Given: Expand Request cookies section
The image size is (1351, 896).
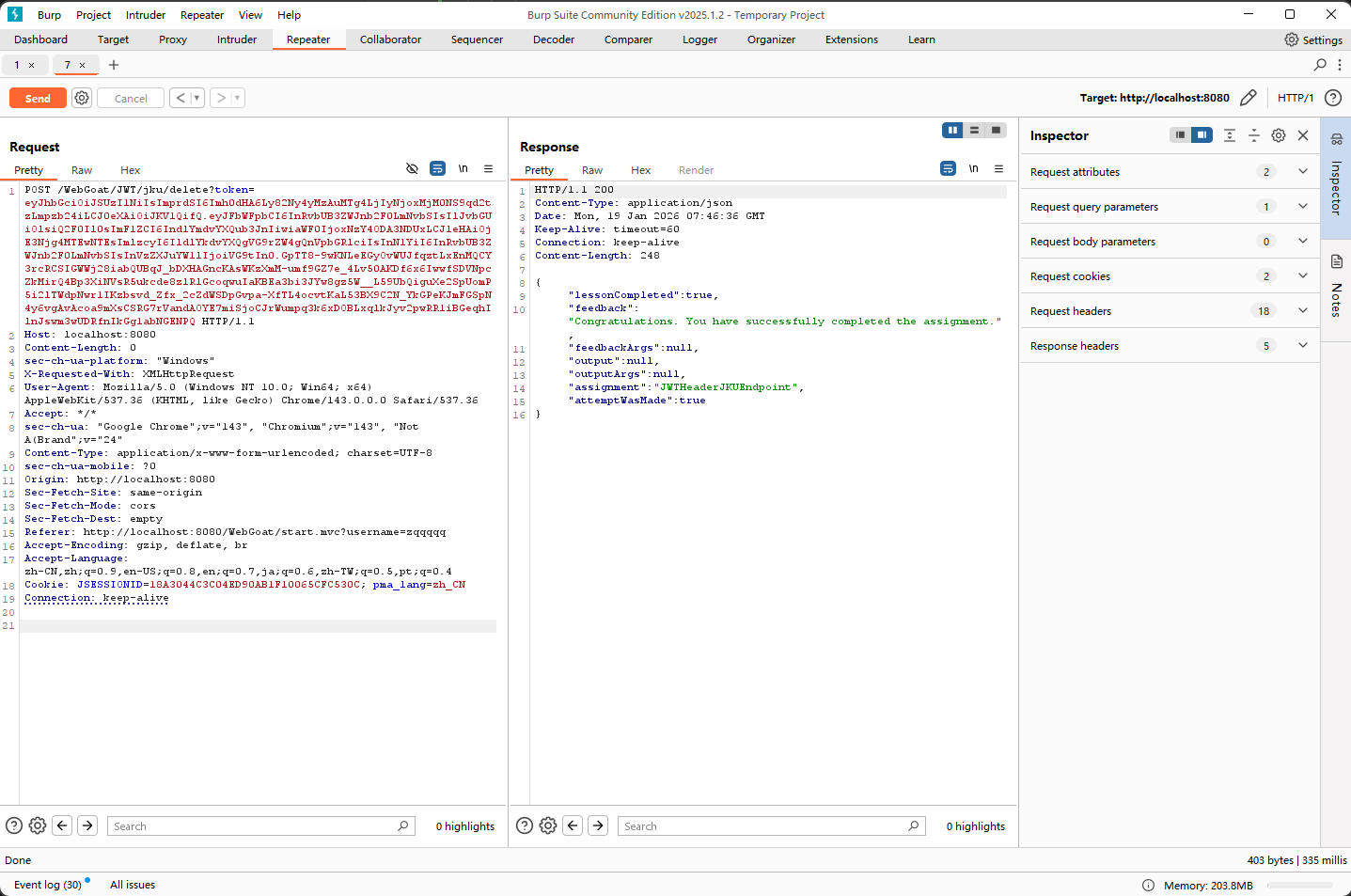Looking at the screenshot, I should [x=1302, y=276].
